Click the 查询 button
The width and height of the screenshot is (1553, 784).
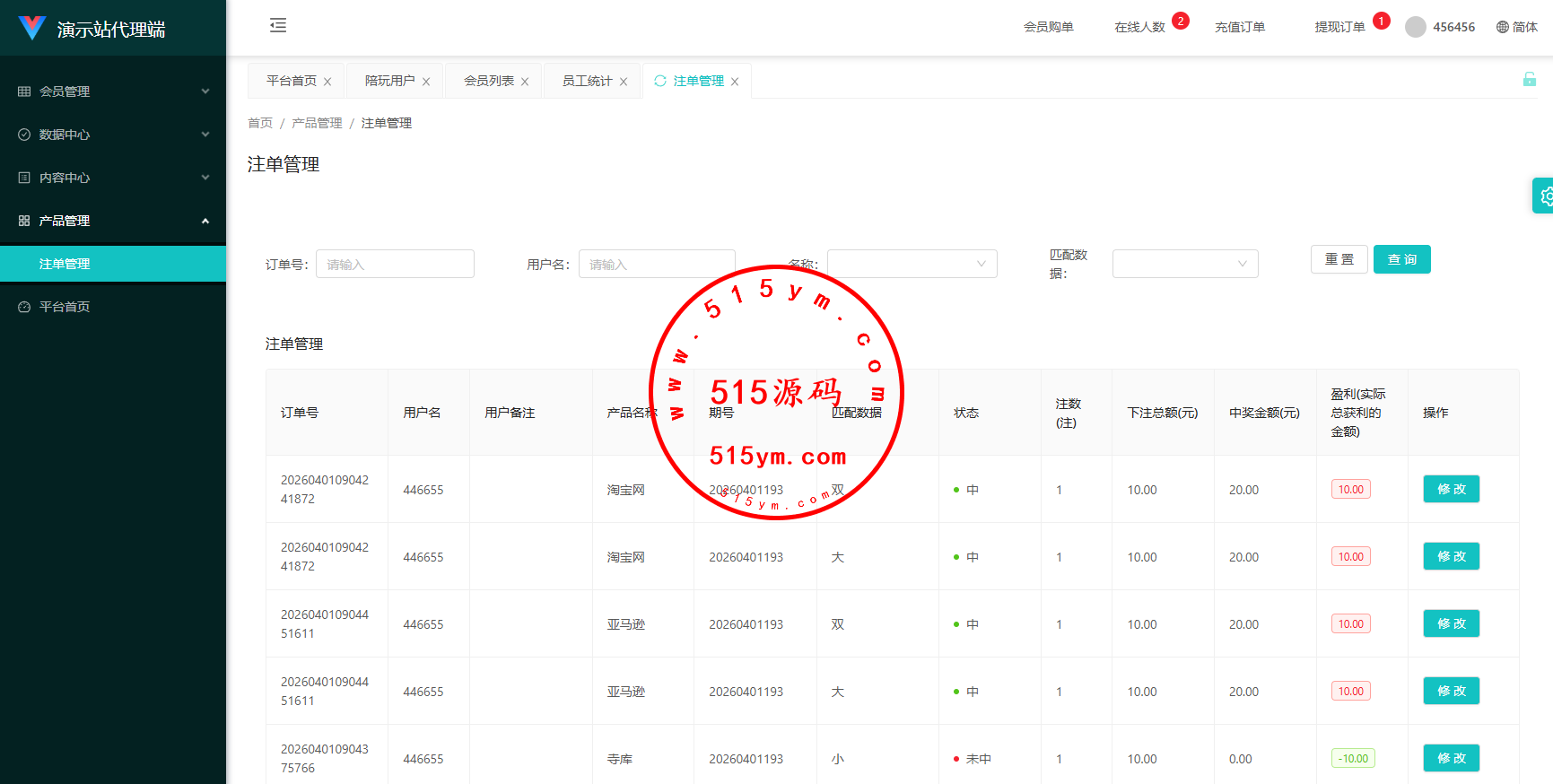pyautogui.click(x=1401, y=259)
